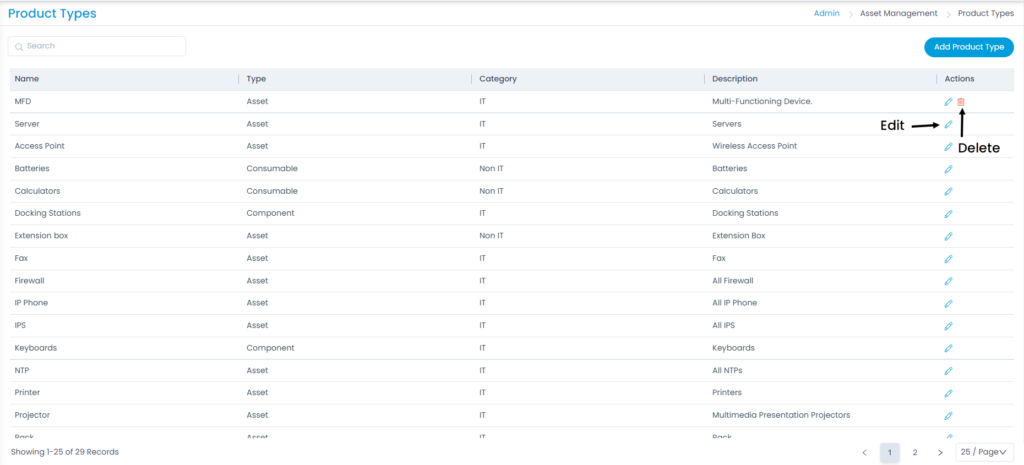Edit the Projector row
The image size is (1024, 465).
pos(948,415)
